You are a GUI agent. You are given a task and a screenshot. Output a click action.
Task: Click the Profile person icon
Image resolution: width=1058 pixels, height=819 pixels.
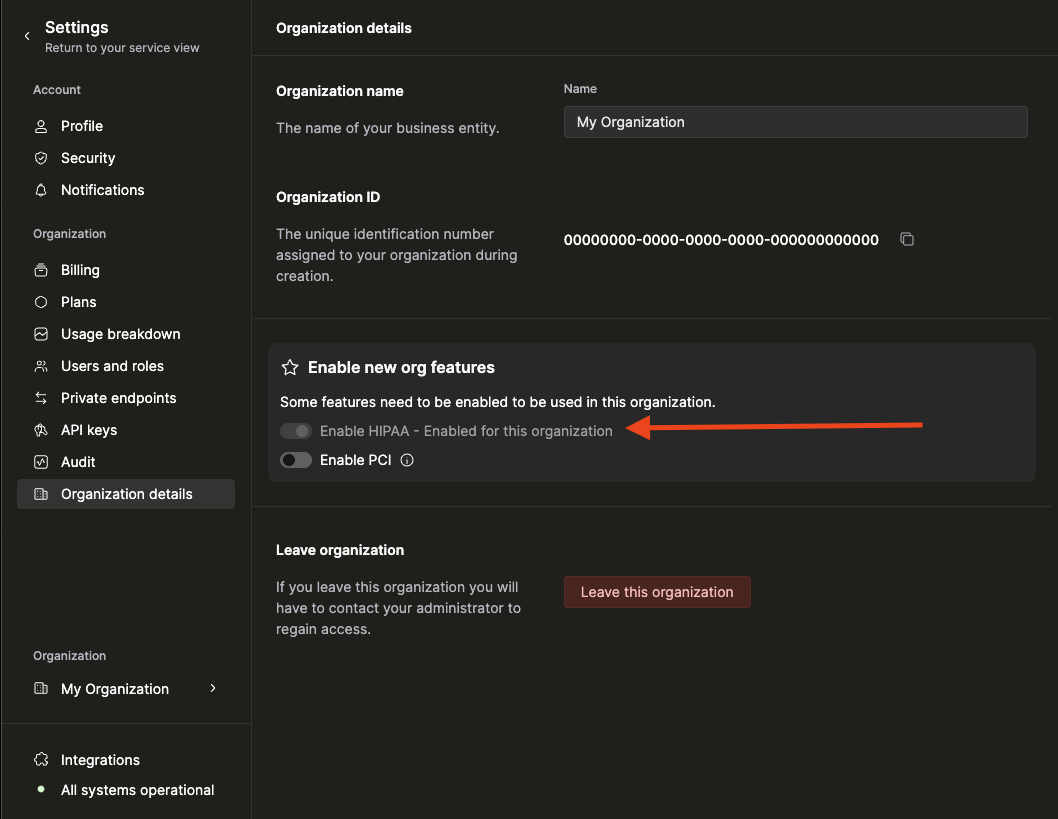pyautogui.click(x=41, y=126)
